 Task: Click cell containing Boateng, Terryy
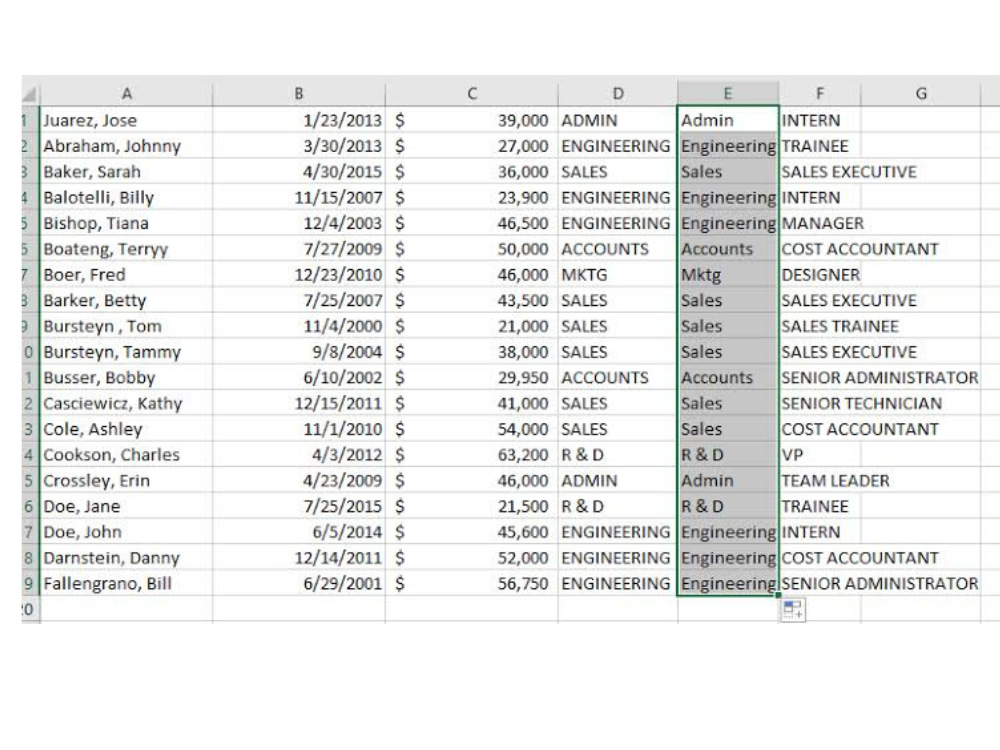point(126,249)
